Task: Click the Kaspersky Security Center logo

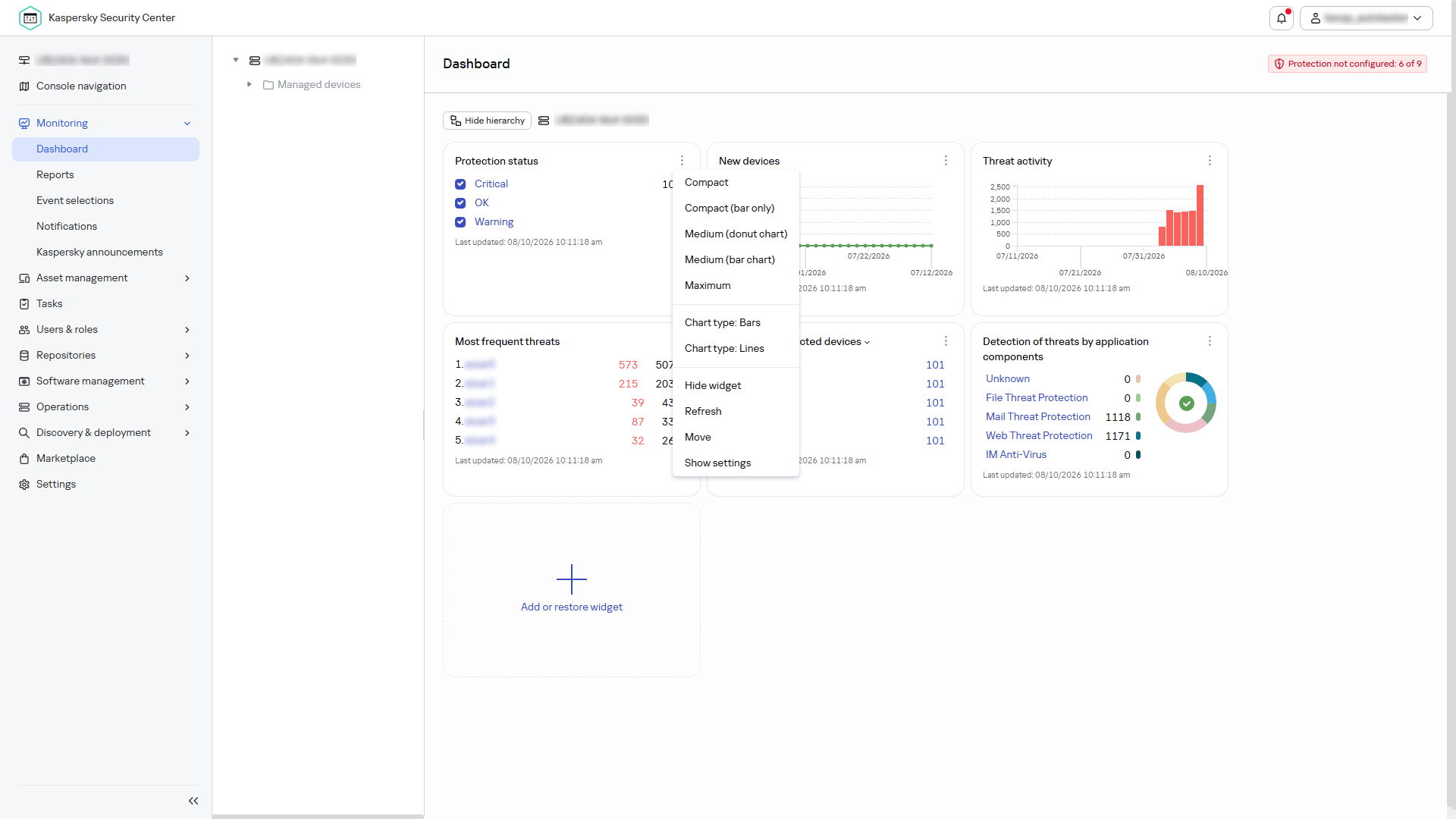Action: click(30, 18)
